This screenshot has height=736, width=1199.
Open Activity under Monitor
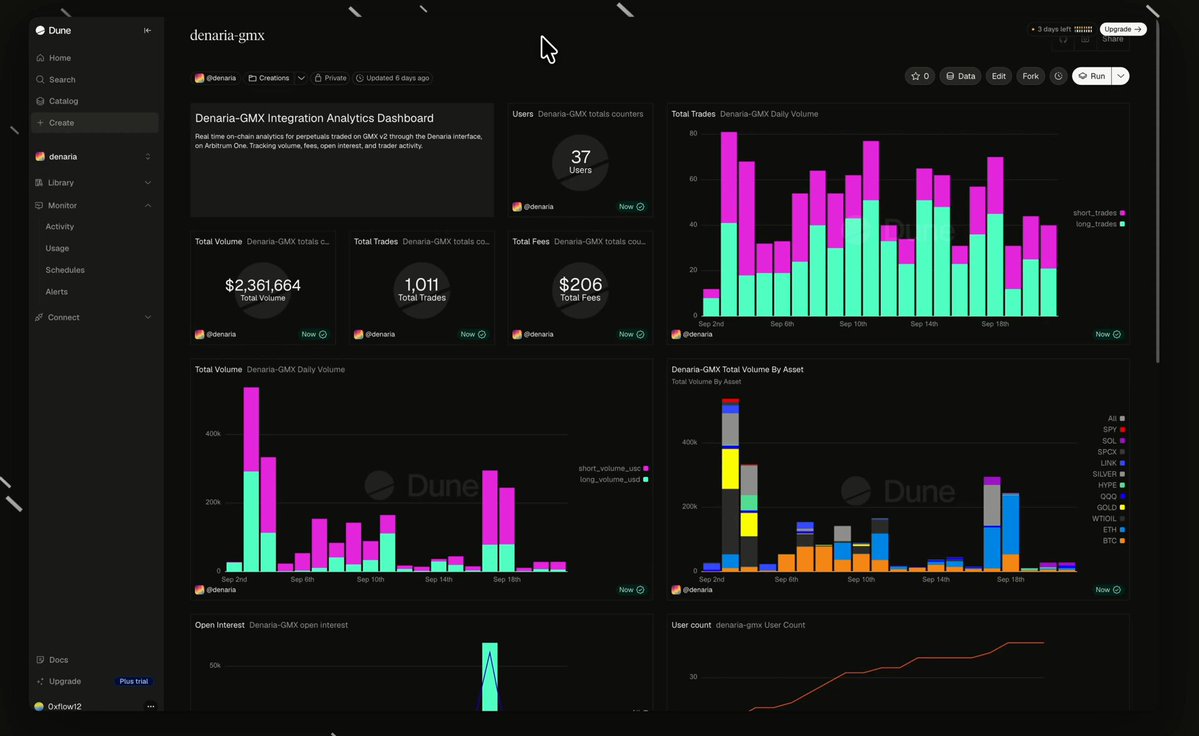tap(60, 227)
